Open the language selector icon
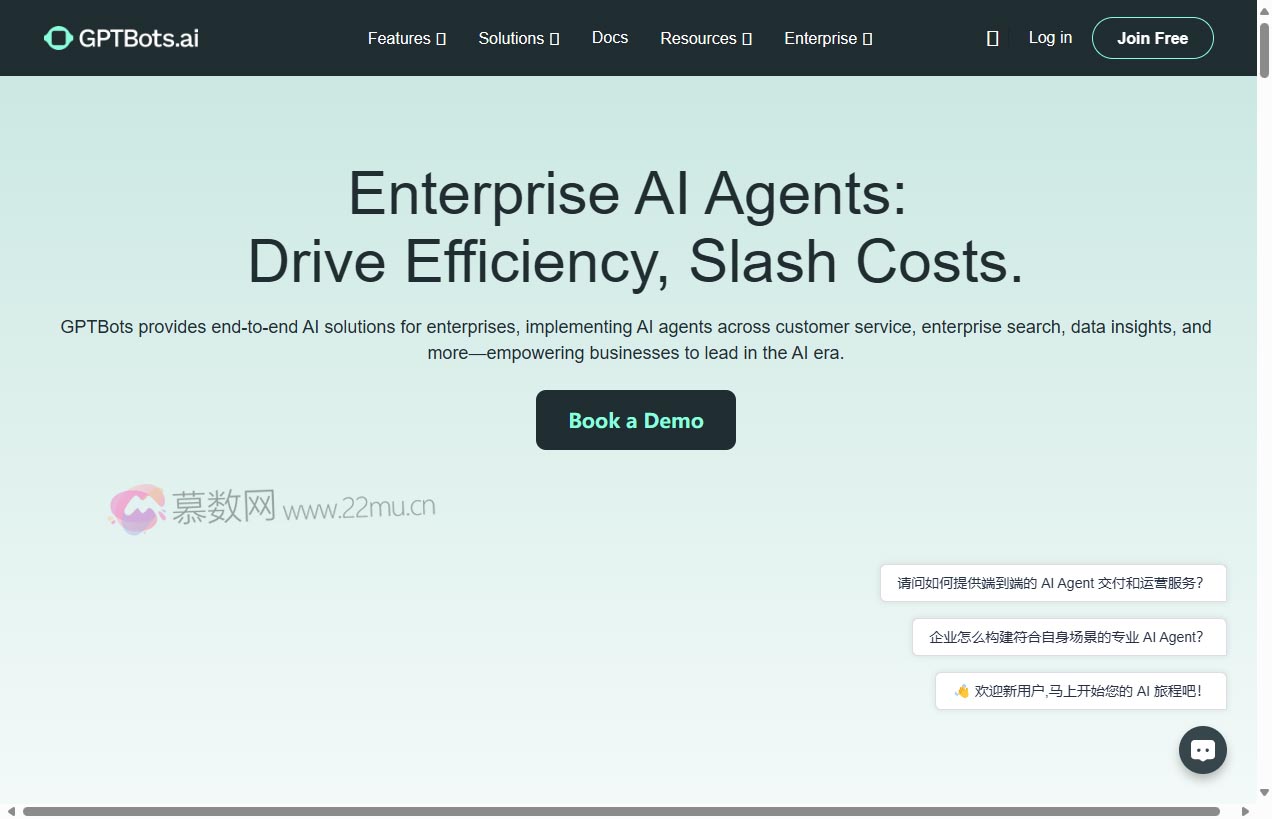 pos(992,37)
